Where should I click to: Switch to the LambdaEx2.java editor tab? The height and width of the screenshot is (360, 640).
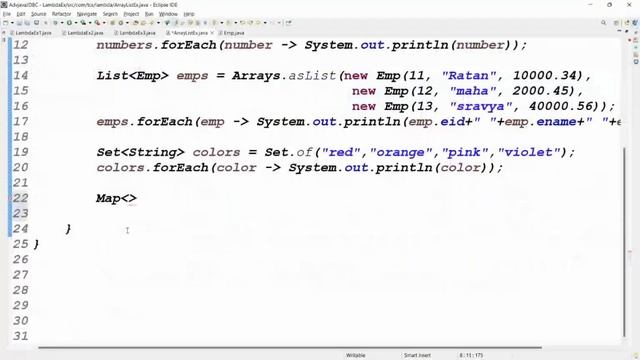click(x=83, y=33)
